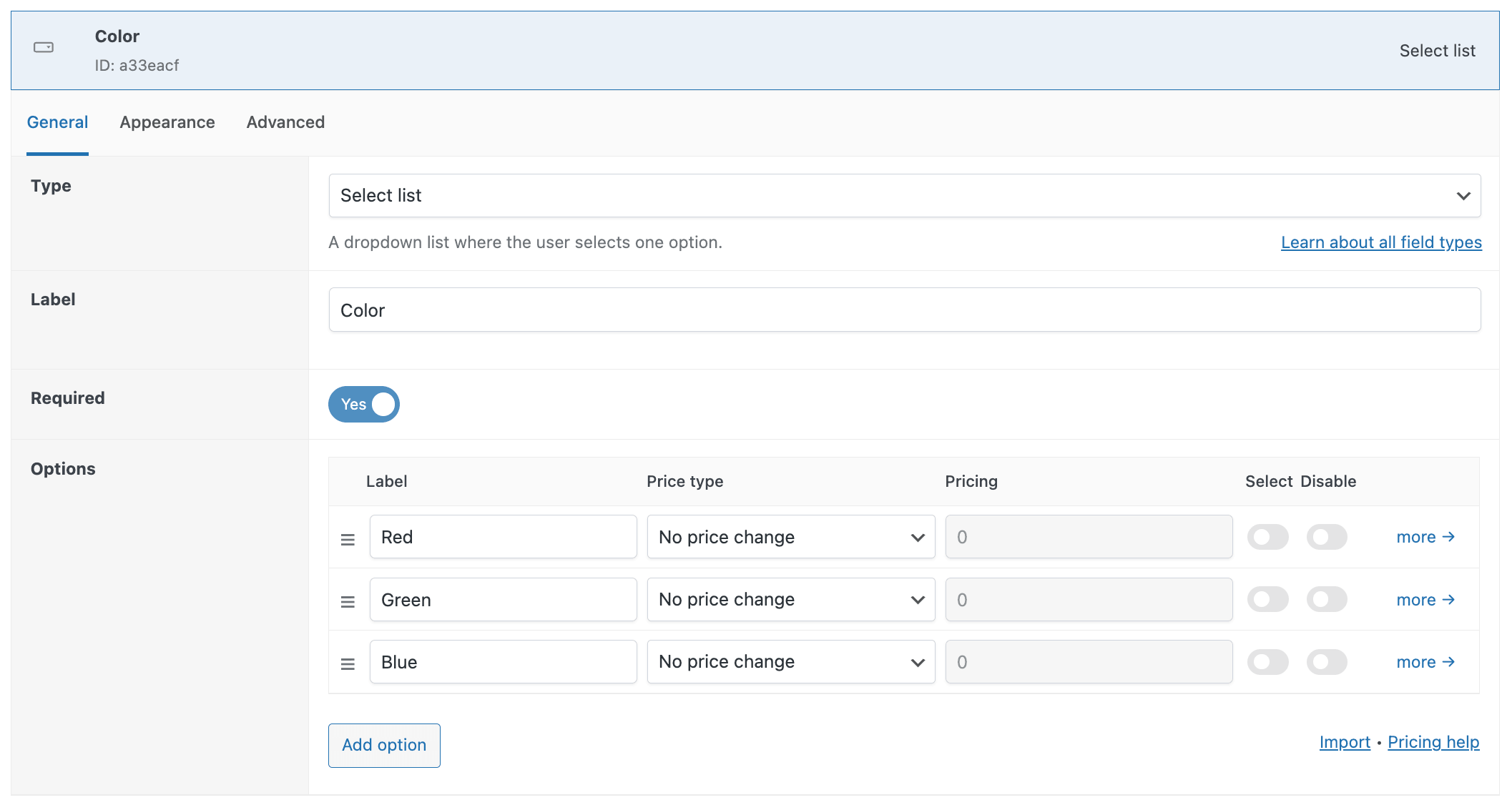This screenshot has width=1512, height=805.
Task: Switch to the Advanced tab
Action: (285, 122)
